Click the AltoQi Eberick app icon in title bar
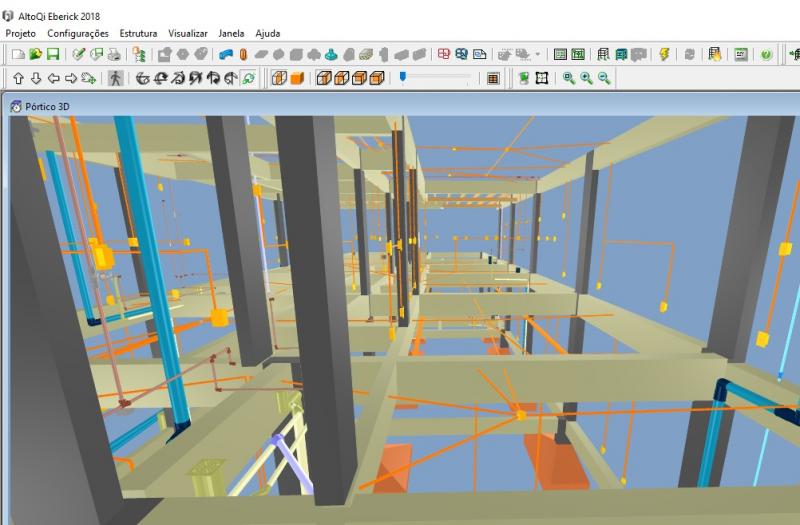 [7, 16]
